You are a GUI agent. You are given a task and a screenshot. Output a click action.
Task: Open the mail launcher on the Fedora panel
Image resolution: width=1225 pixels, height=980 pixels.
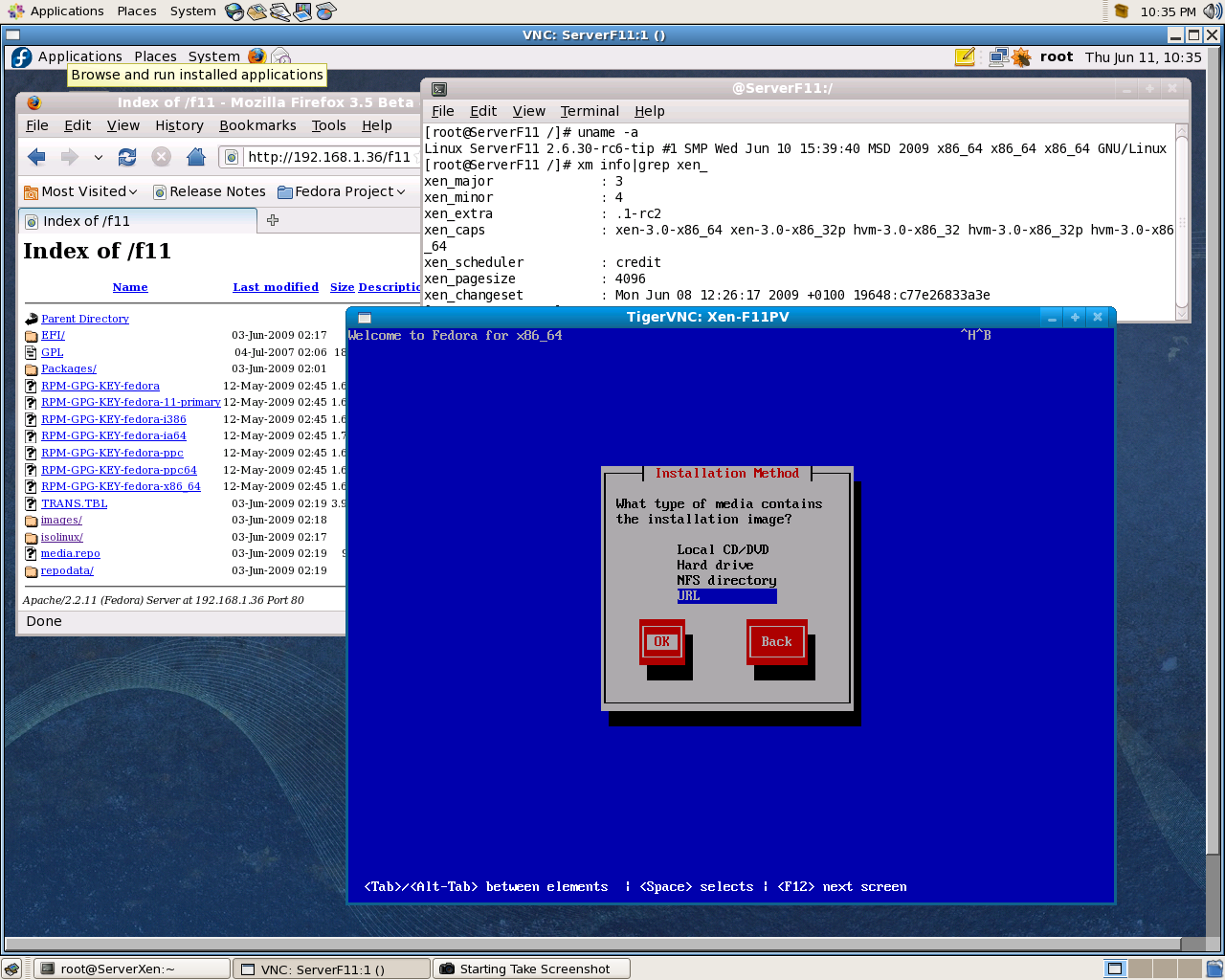coord(280,56)
